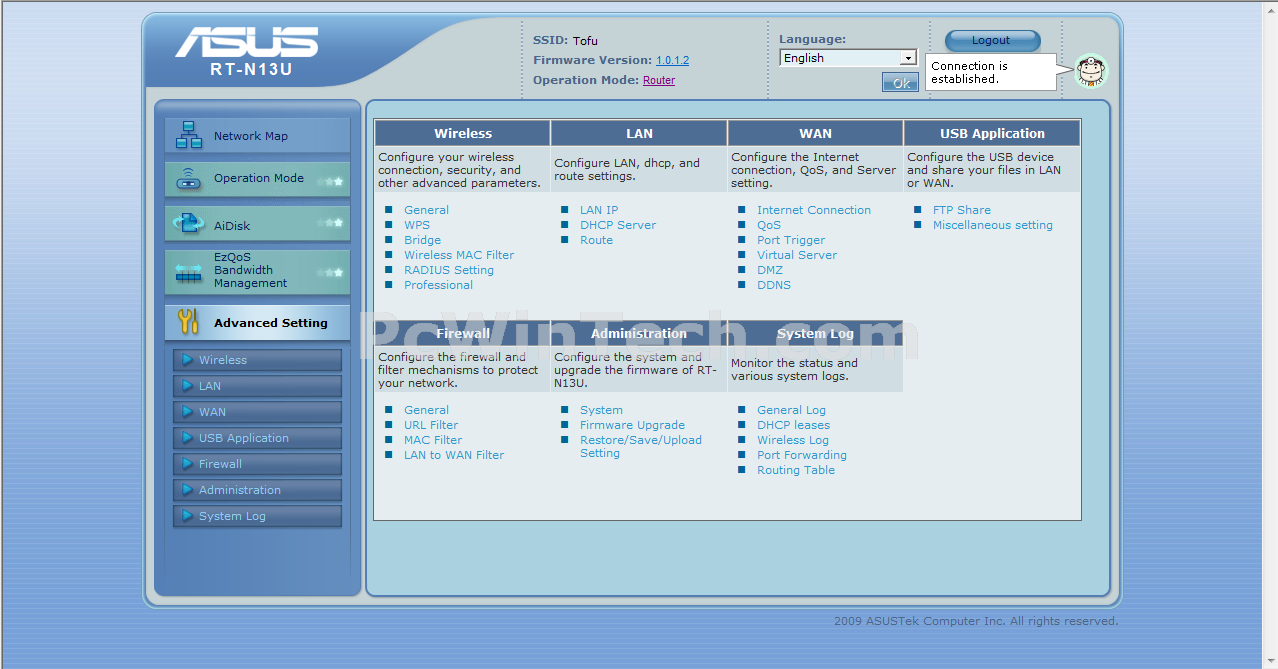Open the Wireless Log link
The width and height of the screenshot is (1278, 669).
(793, 440)
